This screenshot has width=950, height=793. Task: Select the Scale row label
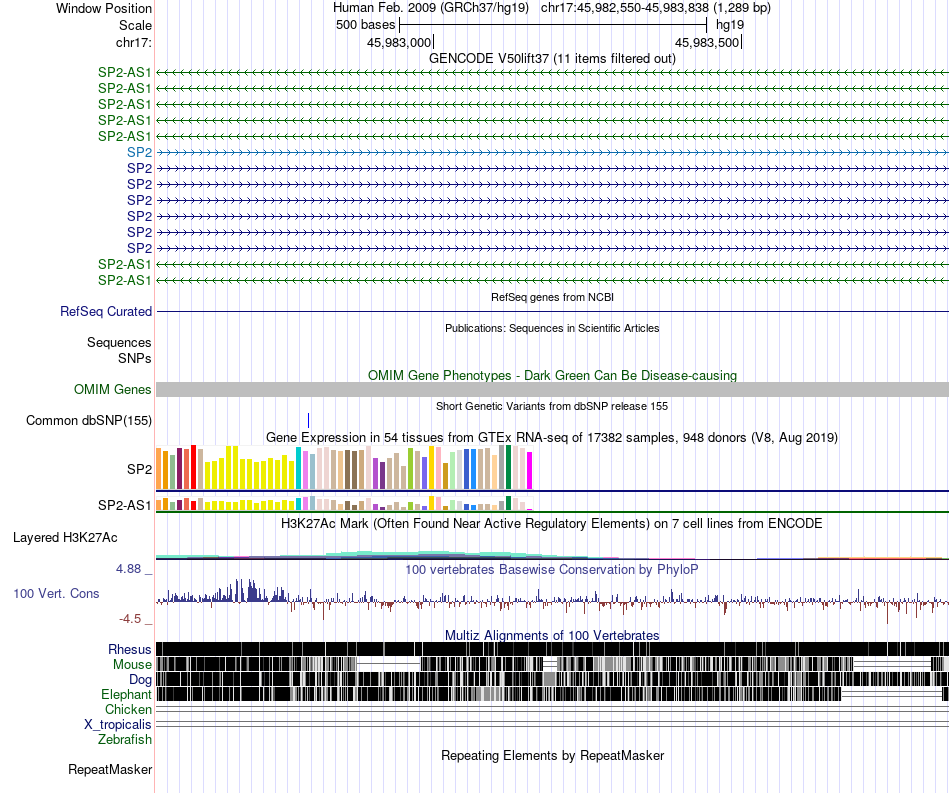coord(135,25)
